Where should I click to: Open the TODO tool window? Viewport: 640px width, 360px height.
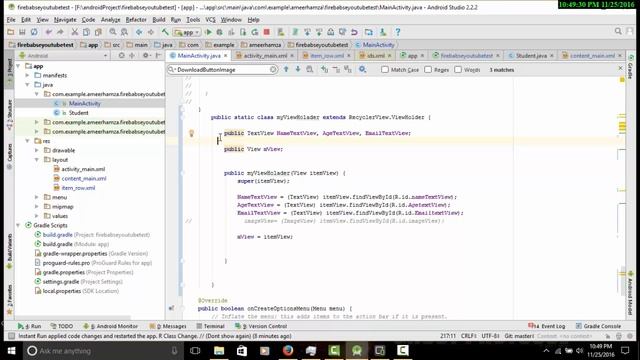(62, 326)
